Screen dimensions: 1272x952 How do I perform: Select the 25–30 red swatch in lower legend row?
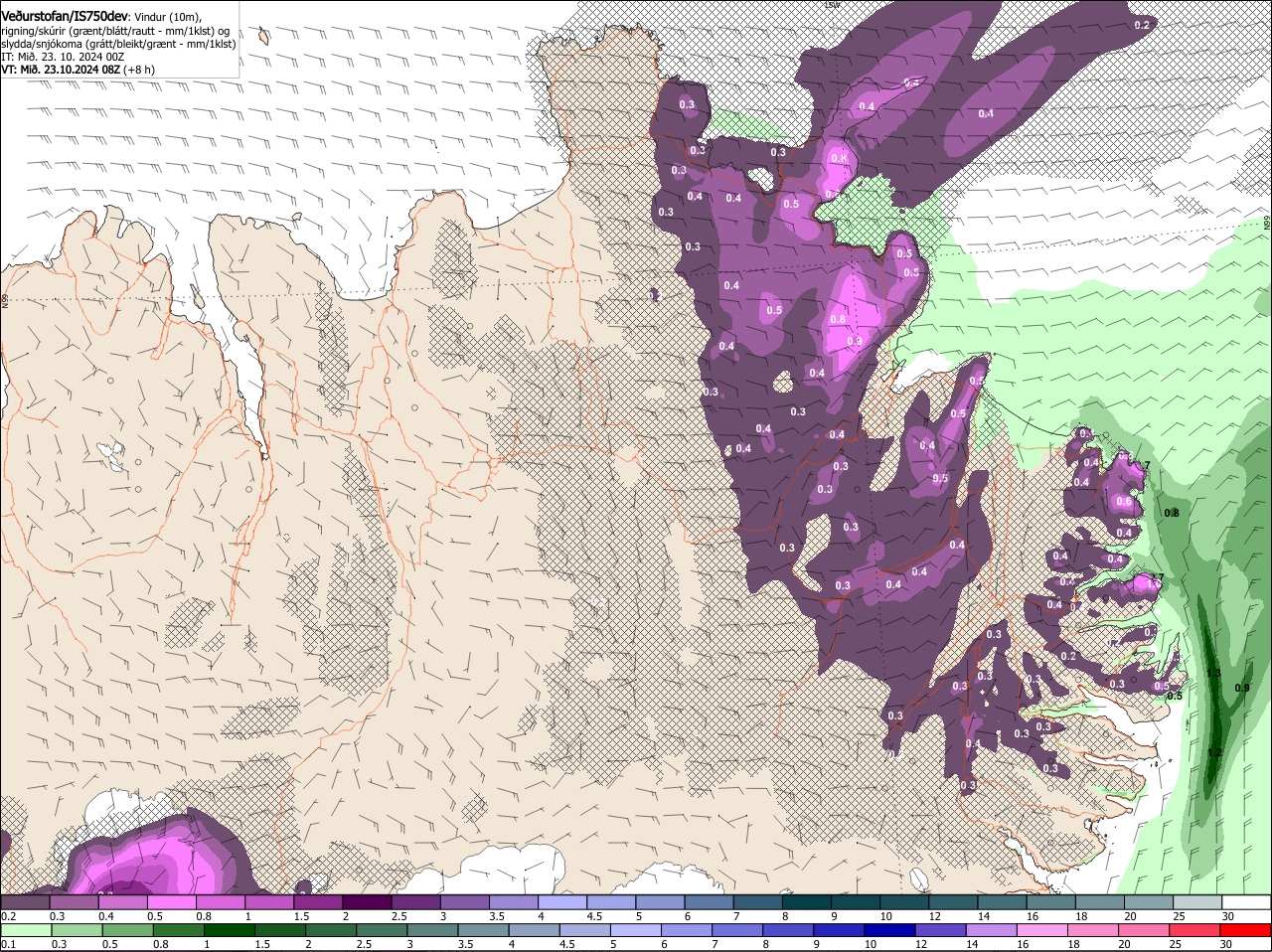click(1196, 930)
